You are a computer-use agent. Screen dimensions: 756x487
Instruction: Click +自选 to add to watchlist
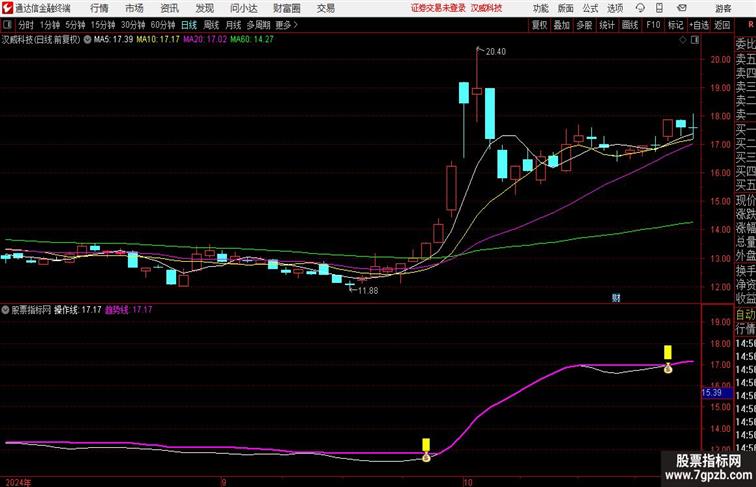pos(699,25)
